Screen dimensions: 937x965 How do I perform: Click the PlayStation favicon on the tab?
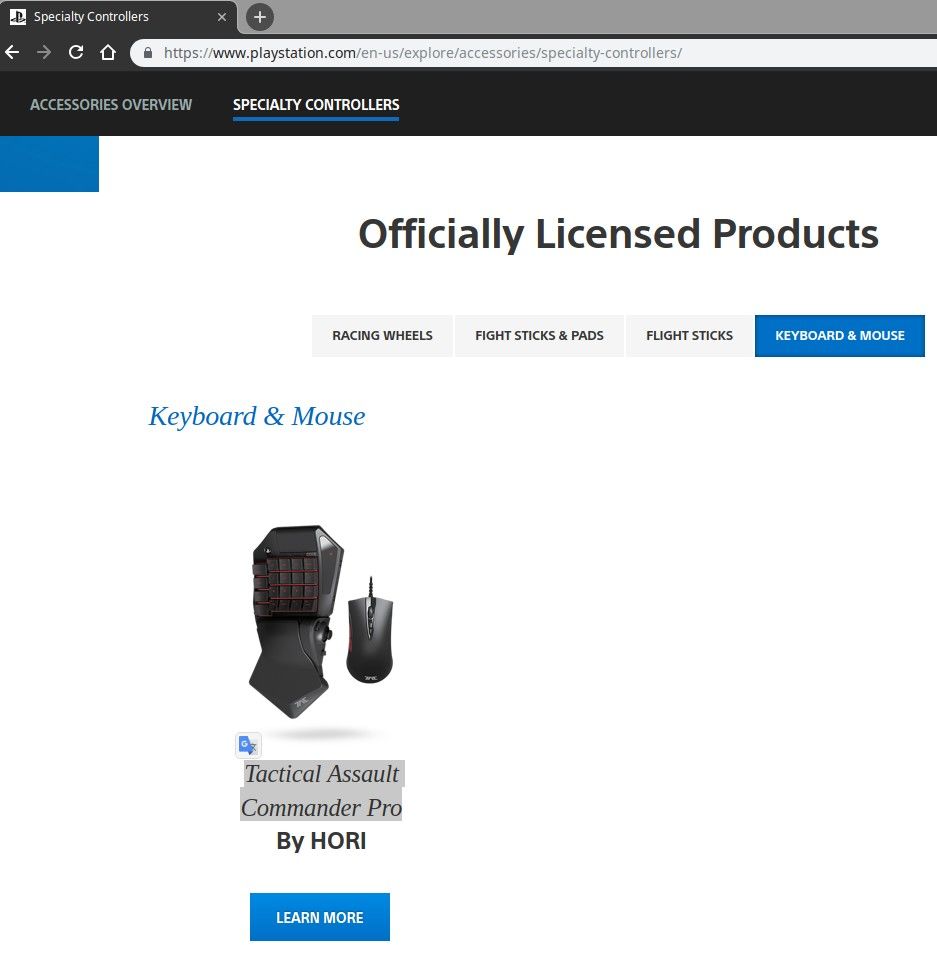click(x=18, y=17)
